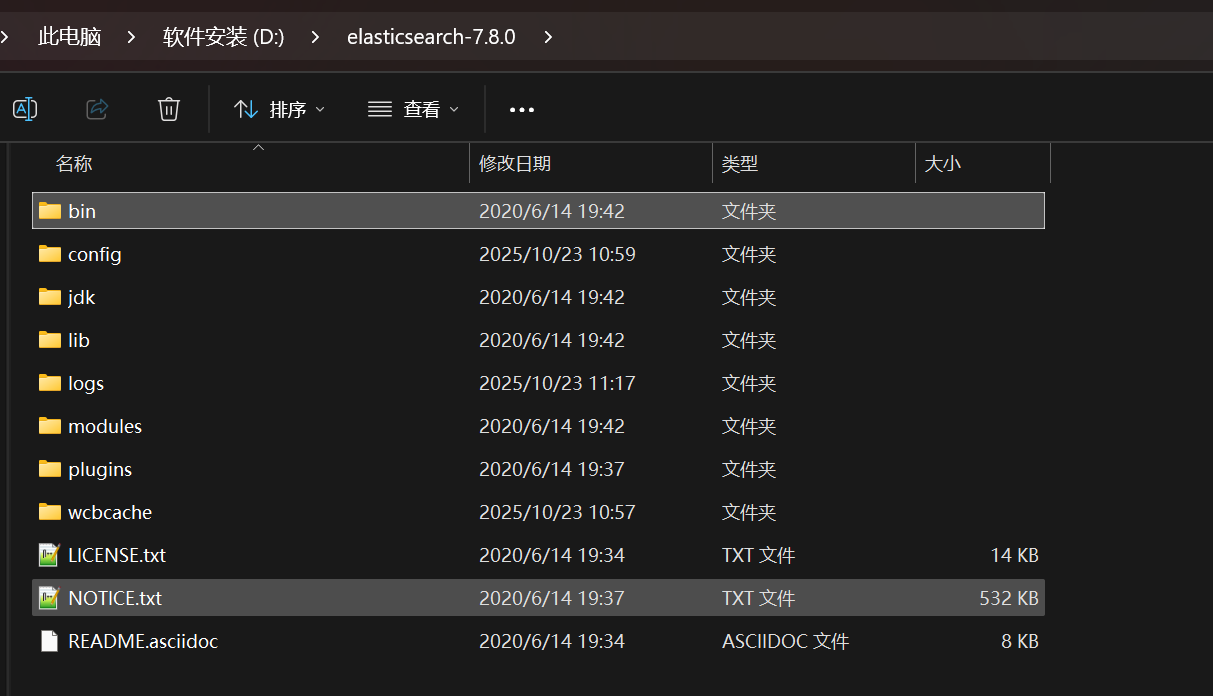Click the Share toolbar icon
1213x696 pixels.
[x=97, y=109]
